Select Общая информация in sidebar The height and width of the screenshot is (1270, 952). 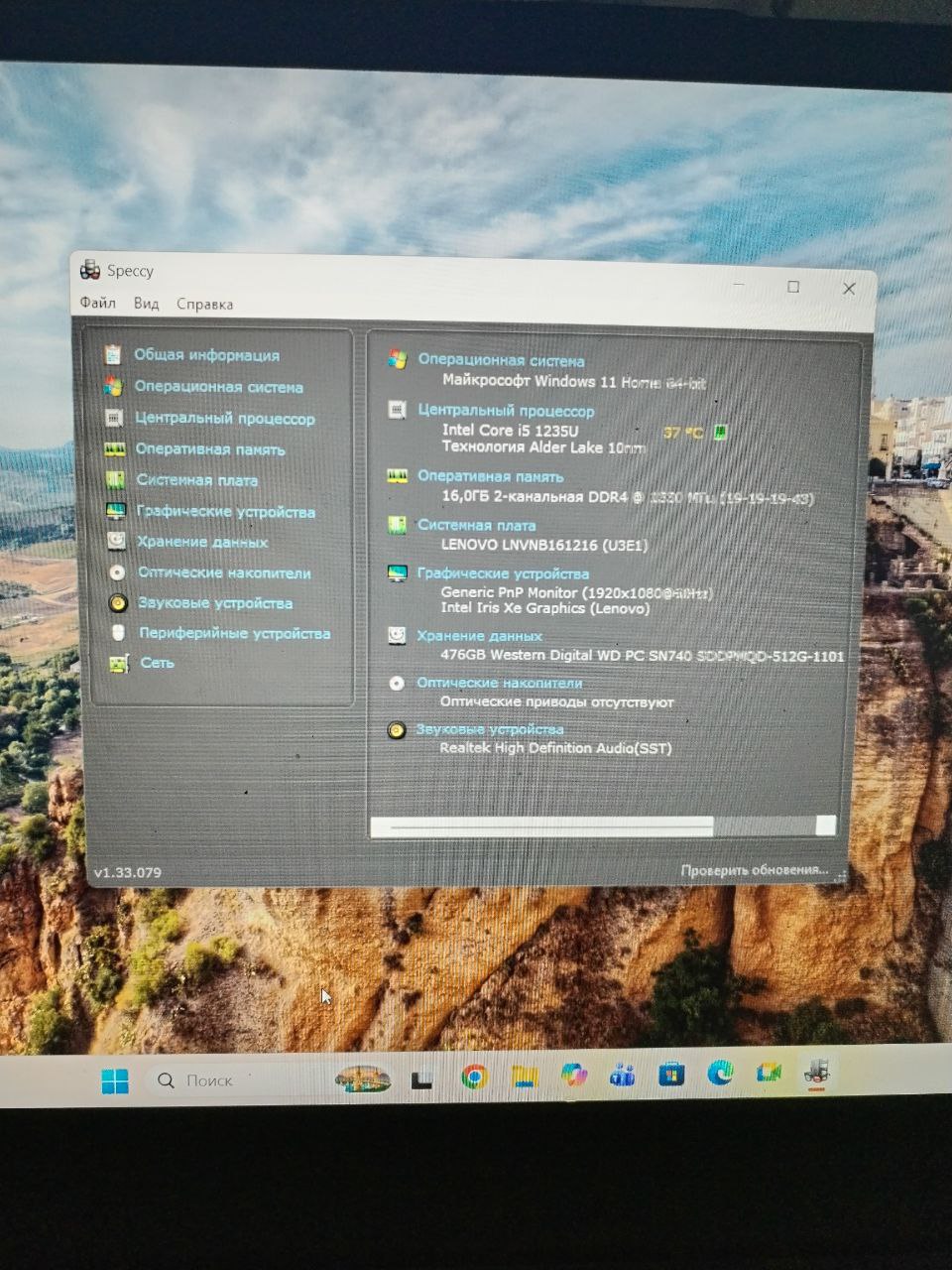tap(206, 355)
